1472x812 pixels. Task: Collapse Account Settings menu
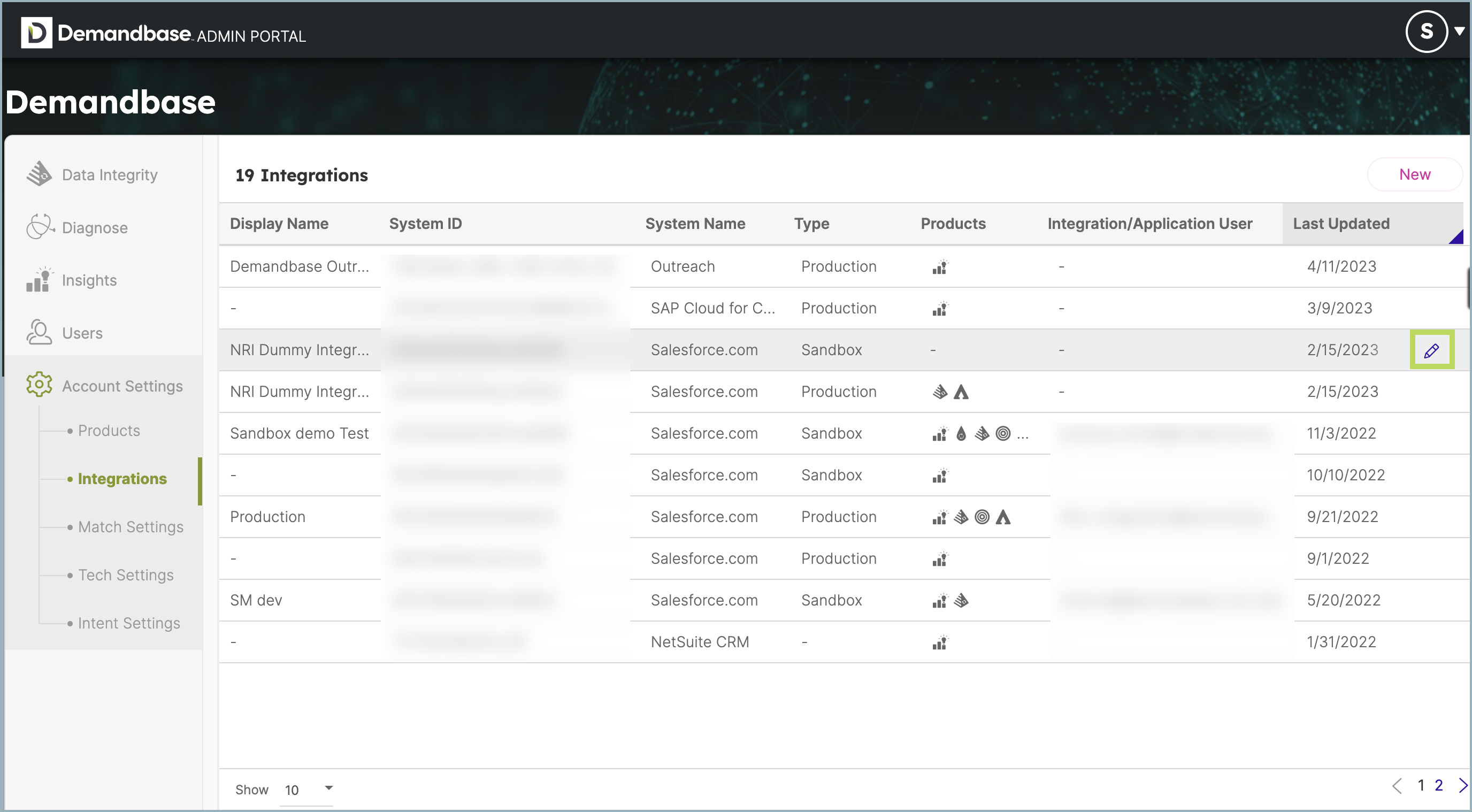[x=122, y=386]
